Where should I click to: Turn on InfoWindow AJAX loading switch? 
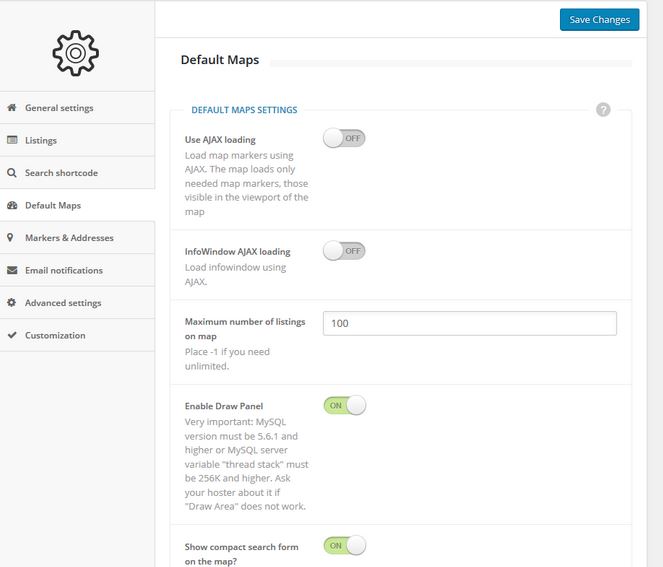tap(344, 251)
